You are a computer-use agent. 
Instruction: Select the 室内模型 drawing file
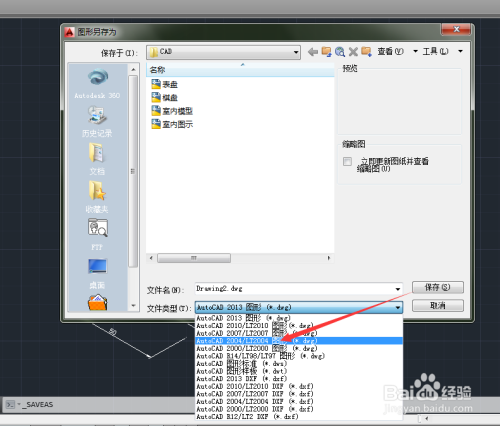tap(172, 111)
